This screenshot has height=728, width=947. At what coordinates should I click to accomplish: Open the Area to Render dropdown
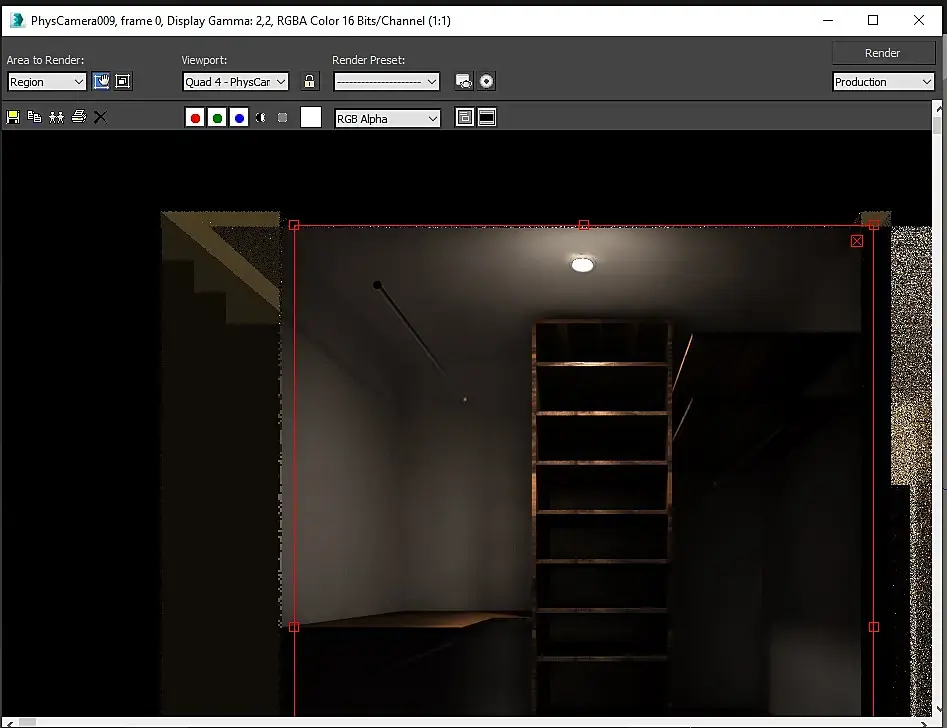point(47,82)
